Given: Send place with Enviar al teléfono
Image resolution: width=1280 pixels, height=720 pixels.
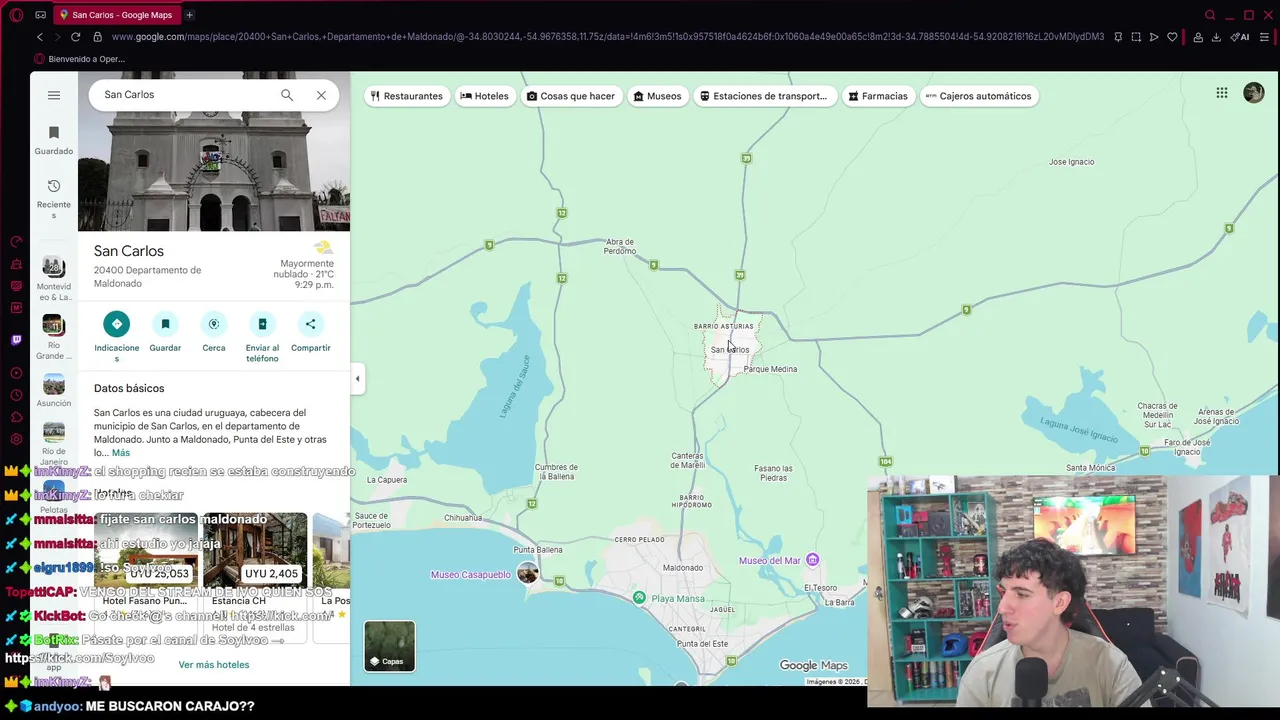Looking at the screenshot, I should [262, 336].
